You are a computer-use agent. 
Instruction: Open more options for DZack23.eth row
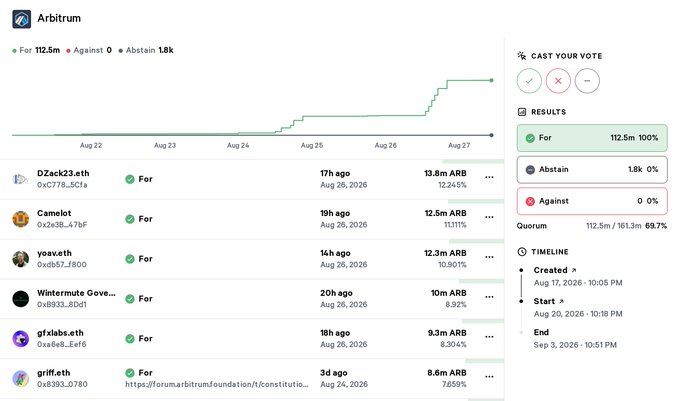point(489,177)
